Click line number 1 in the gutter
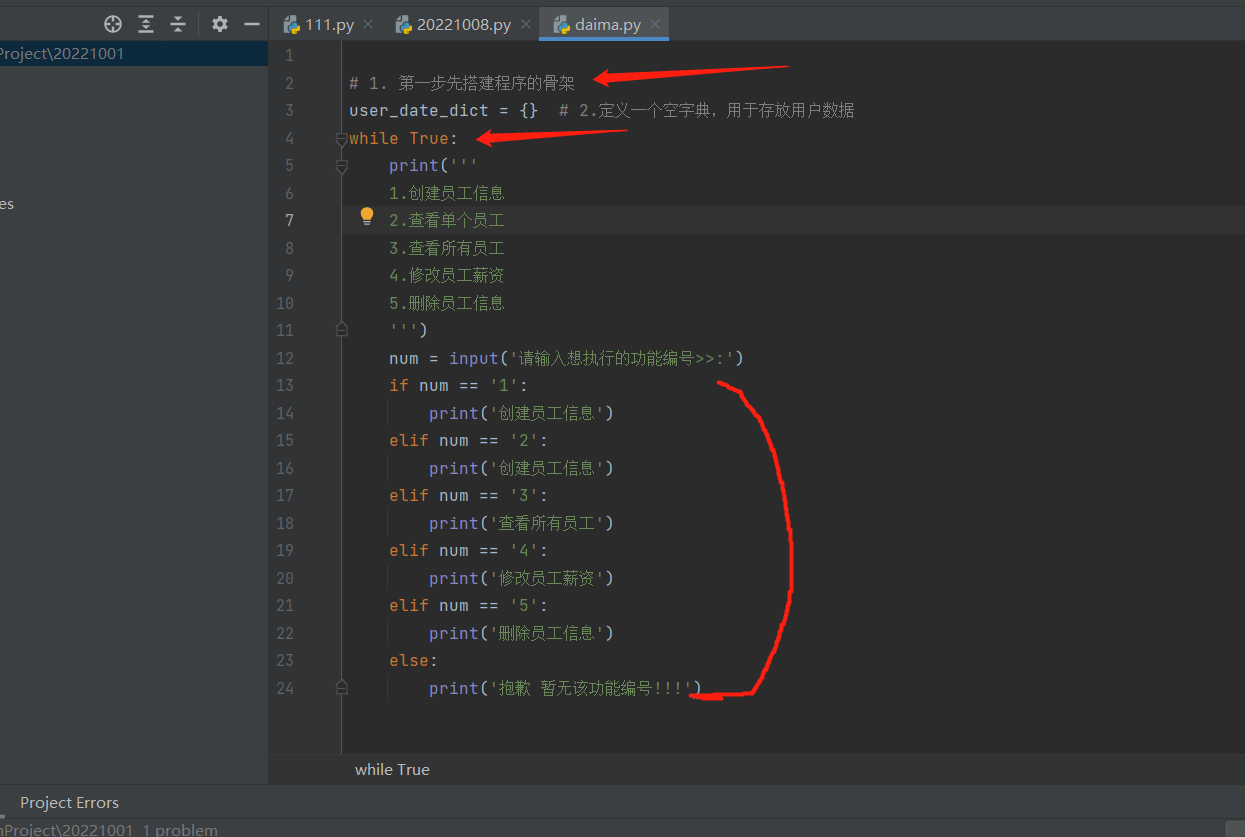Viewport: 1245px width, 837px height. 289,55
